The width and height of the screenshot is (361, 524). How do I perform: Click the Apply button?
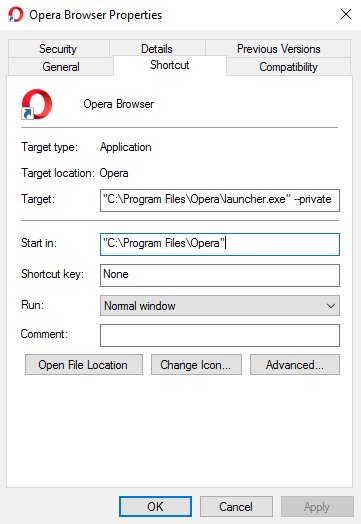point(317,507)
